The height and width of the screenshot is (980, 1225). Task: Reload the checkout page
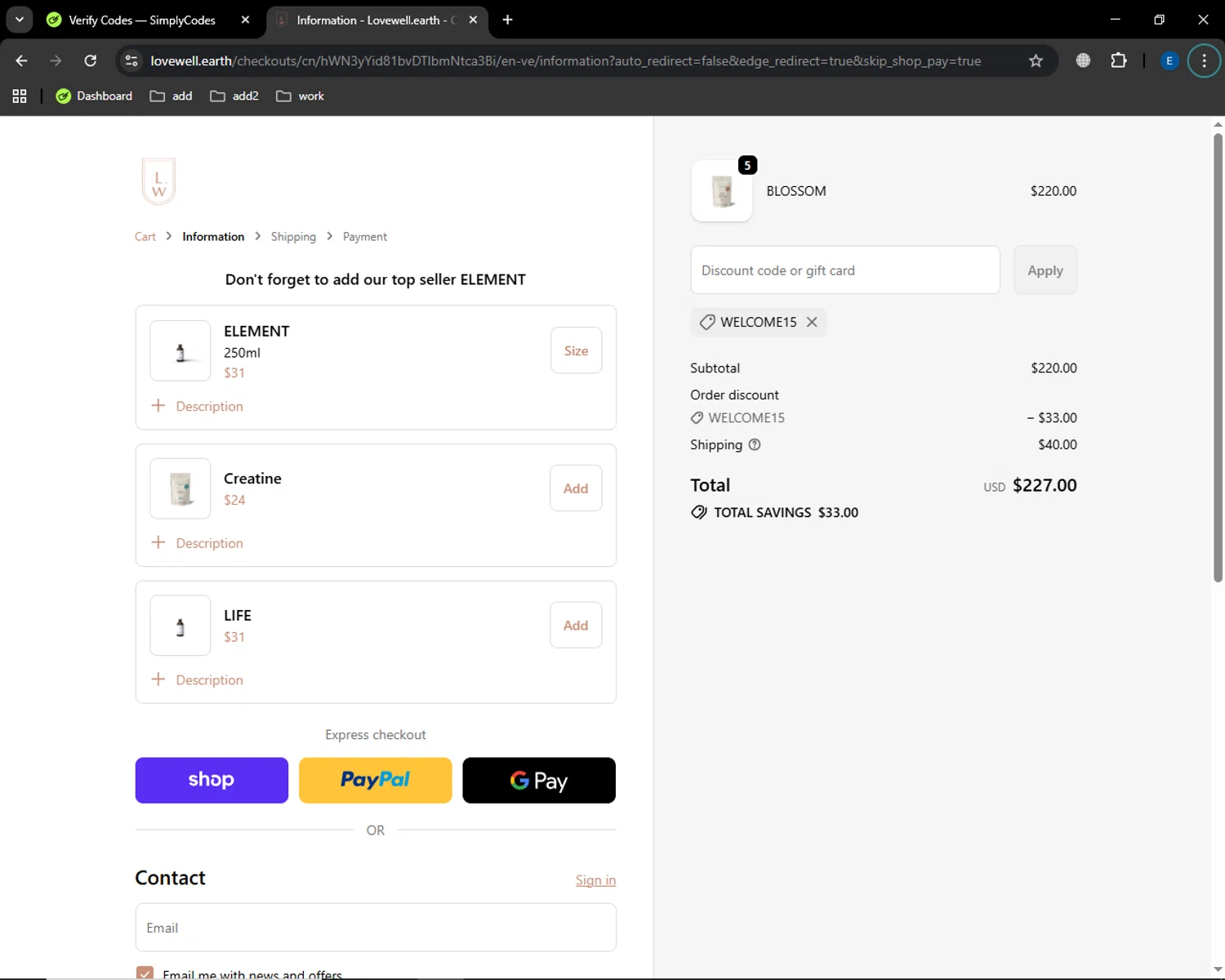click(x=91, y=60)
